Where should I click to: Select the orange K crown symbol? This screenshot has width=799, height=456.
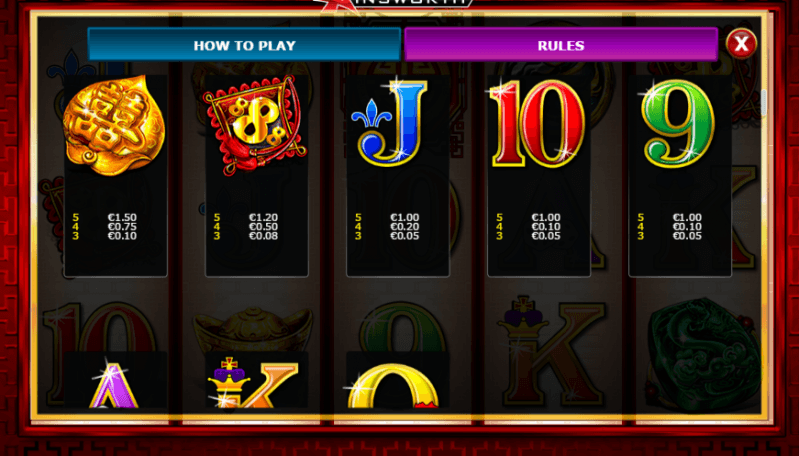click(253, 382)
